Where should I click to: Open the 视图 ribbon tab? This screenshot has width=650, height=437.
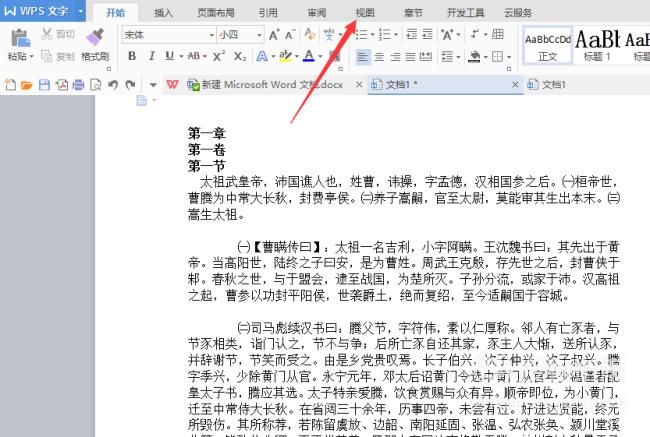pos(365,13)
